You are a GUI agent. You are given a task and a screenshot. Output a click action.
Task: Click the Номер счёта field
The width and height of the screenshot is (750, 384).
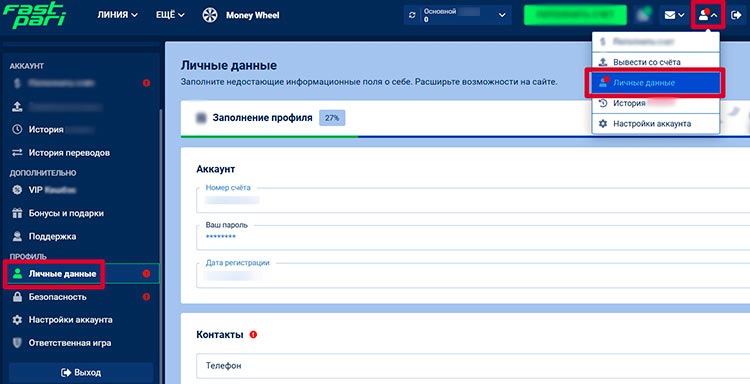[x=473, y=200]
